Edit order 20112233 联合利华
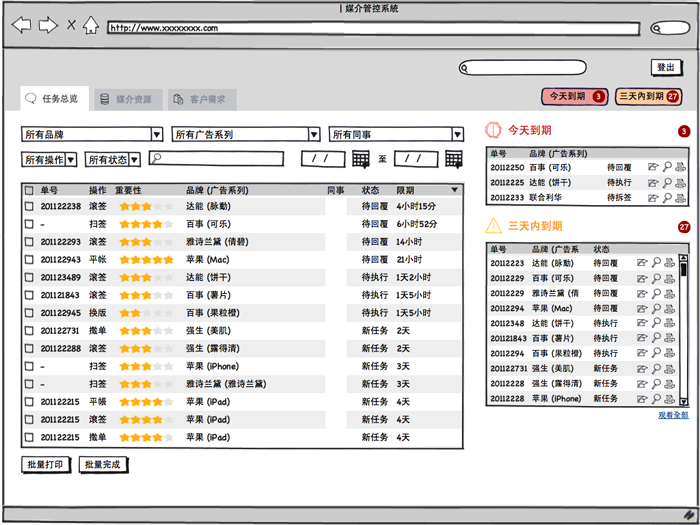Image resolution: width=700 pixels, height=525 pixels. pos(653,197)
